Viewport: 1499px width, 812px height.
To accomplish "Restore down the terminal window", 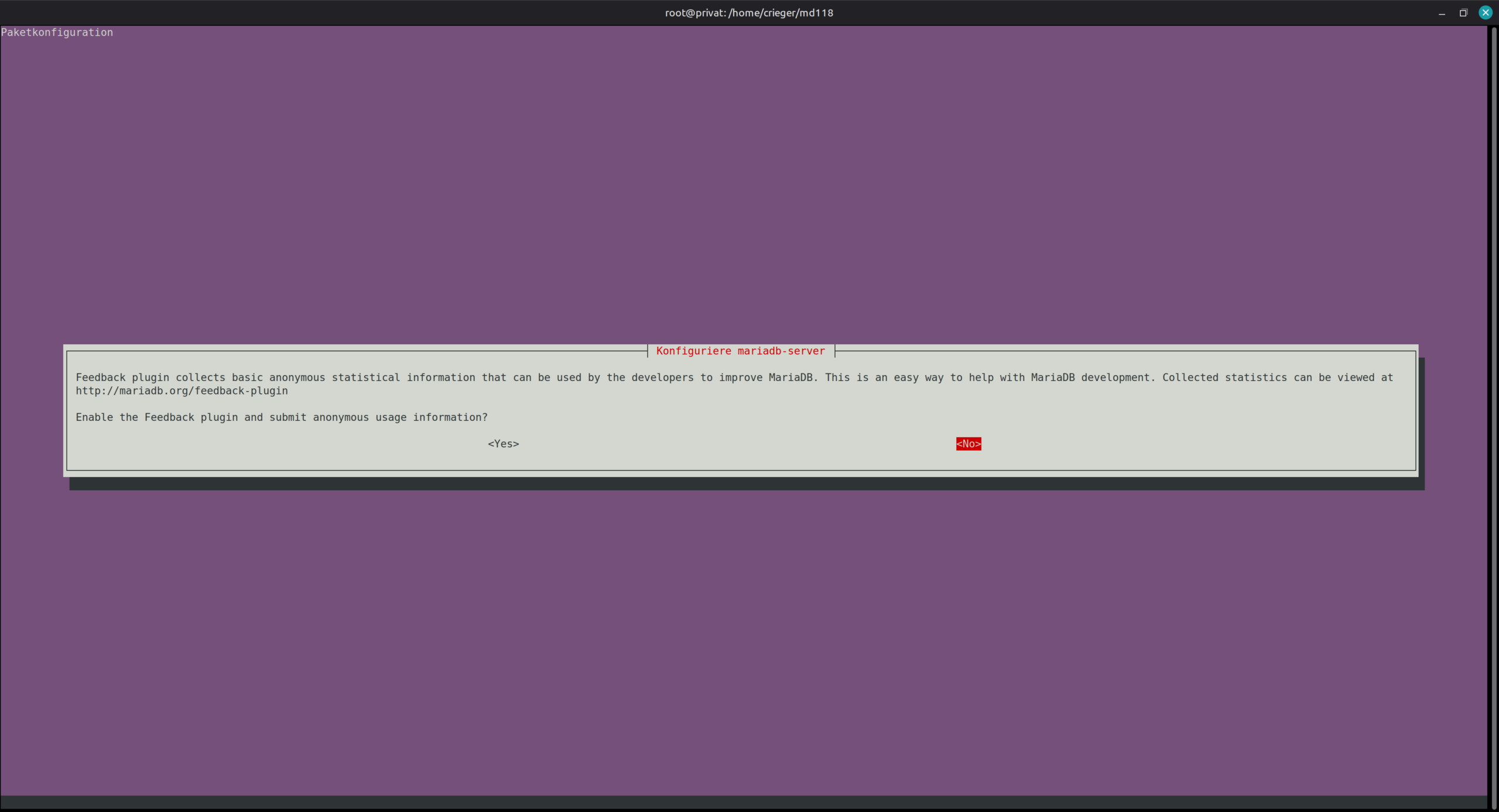I will 1463,13.
